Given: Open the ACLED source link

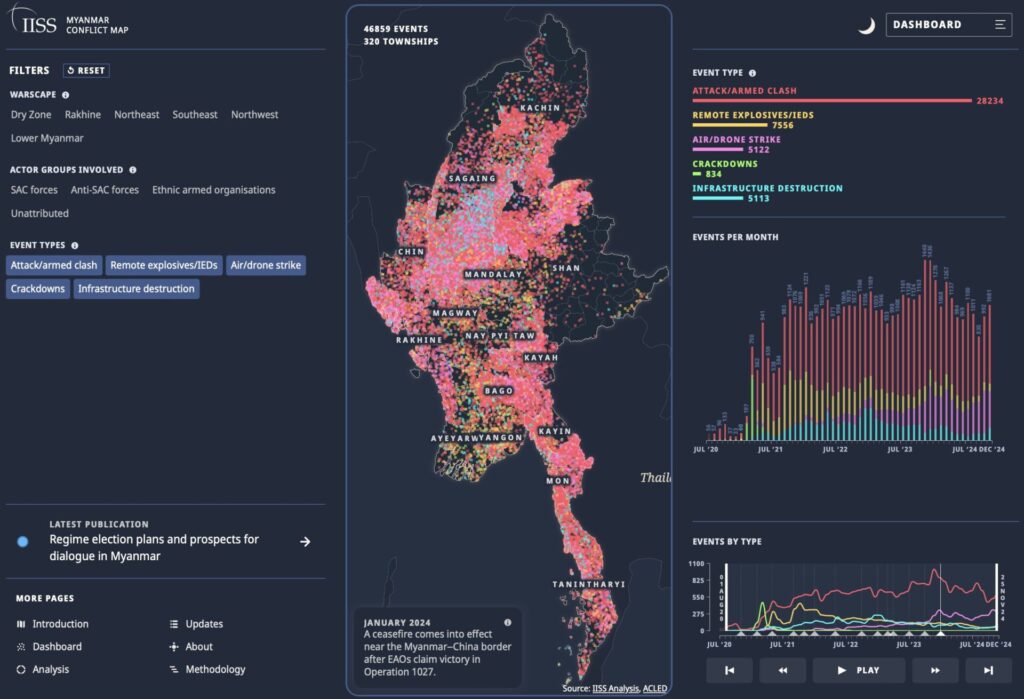Looking at the screenshot, I should coord(655,688).
